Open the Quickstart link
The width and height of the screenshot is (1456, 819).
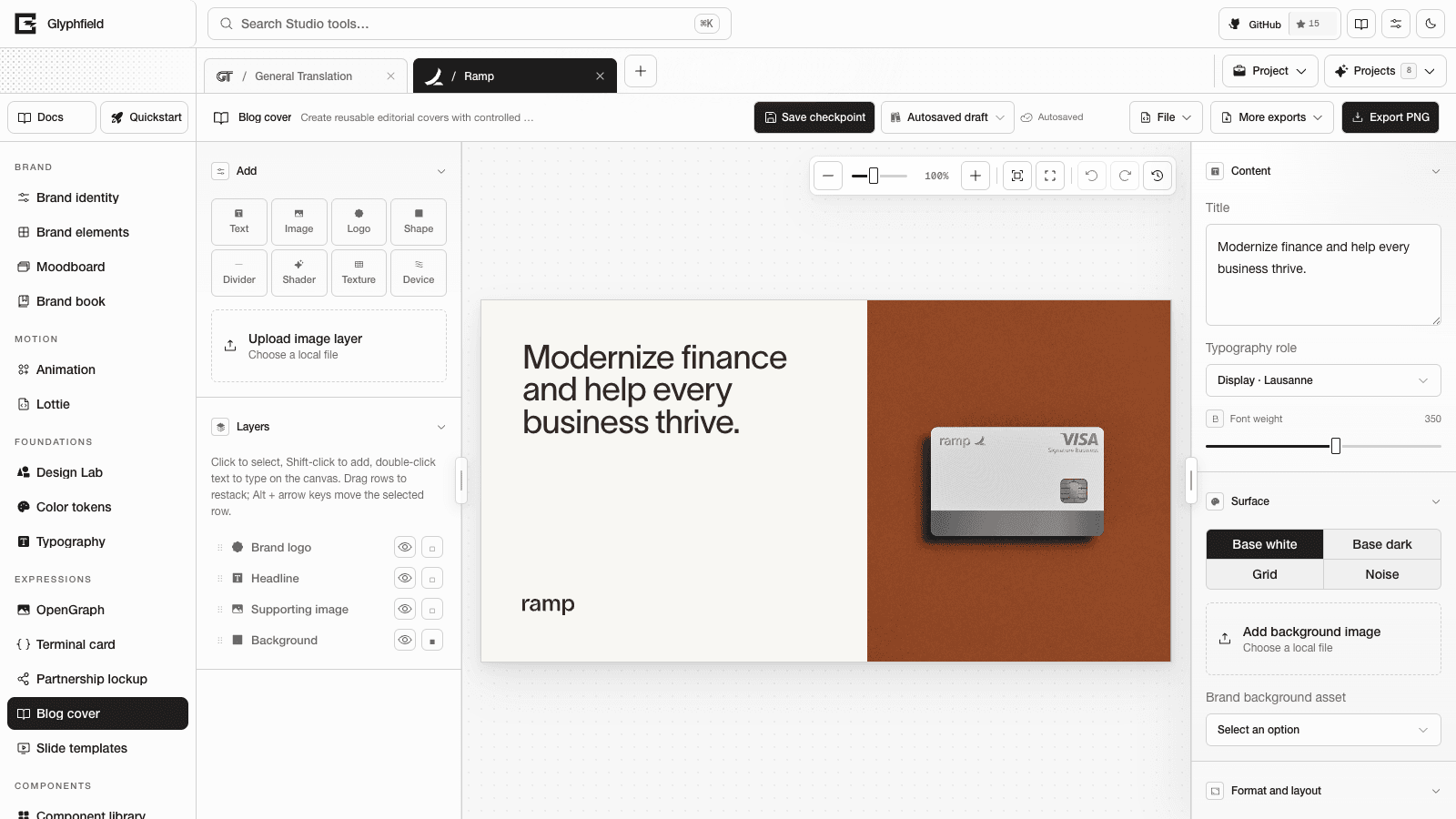[145, 117]
